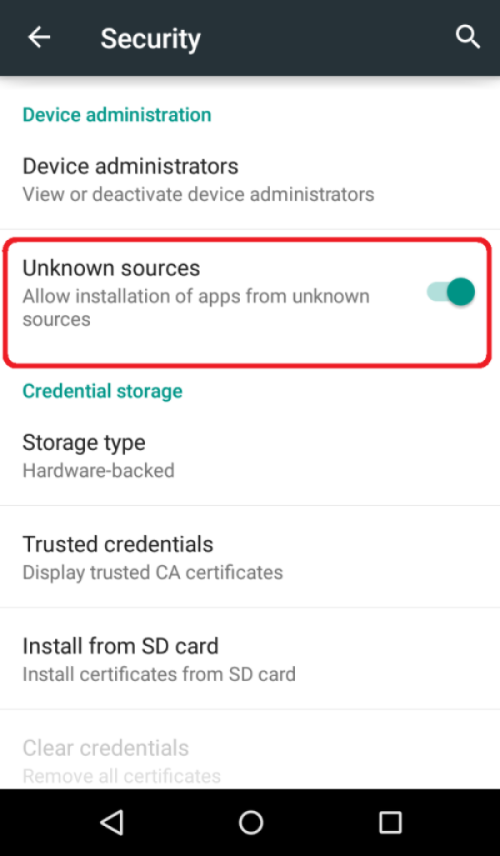Screen dimensions: 500x856
Task: Open search with the magnifier icon
Action: (x=468, y=38)
